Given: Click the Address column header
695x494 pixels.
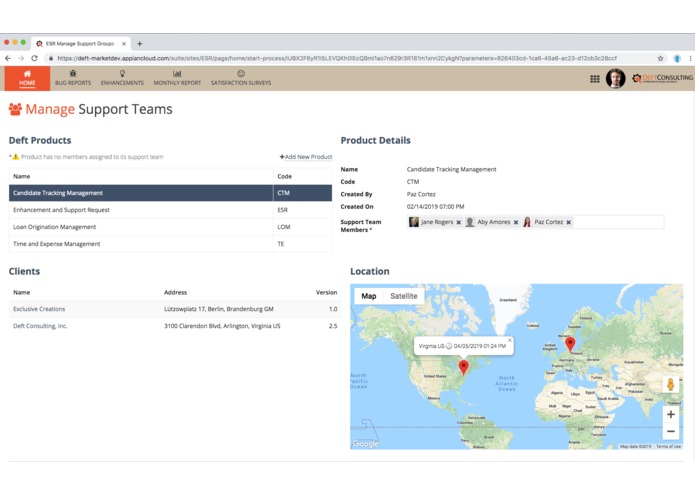Looking at the screenshot, I should (x=176, y=292).
